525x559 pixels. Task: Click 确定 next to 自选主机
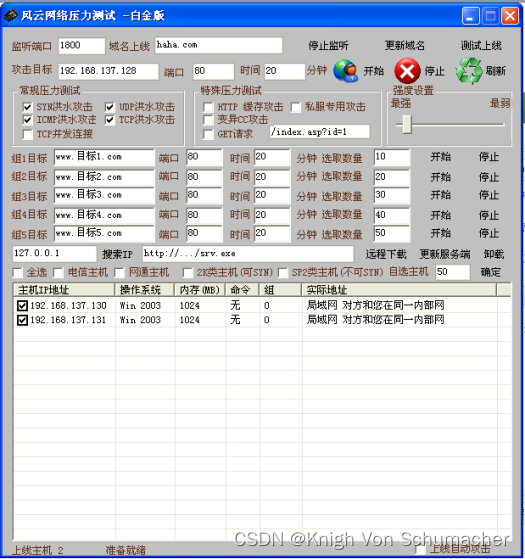pos(491,272)
